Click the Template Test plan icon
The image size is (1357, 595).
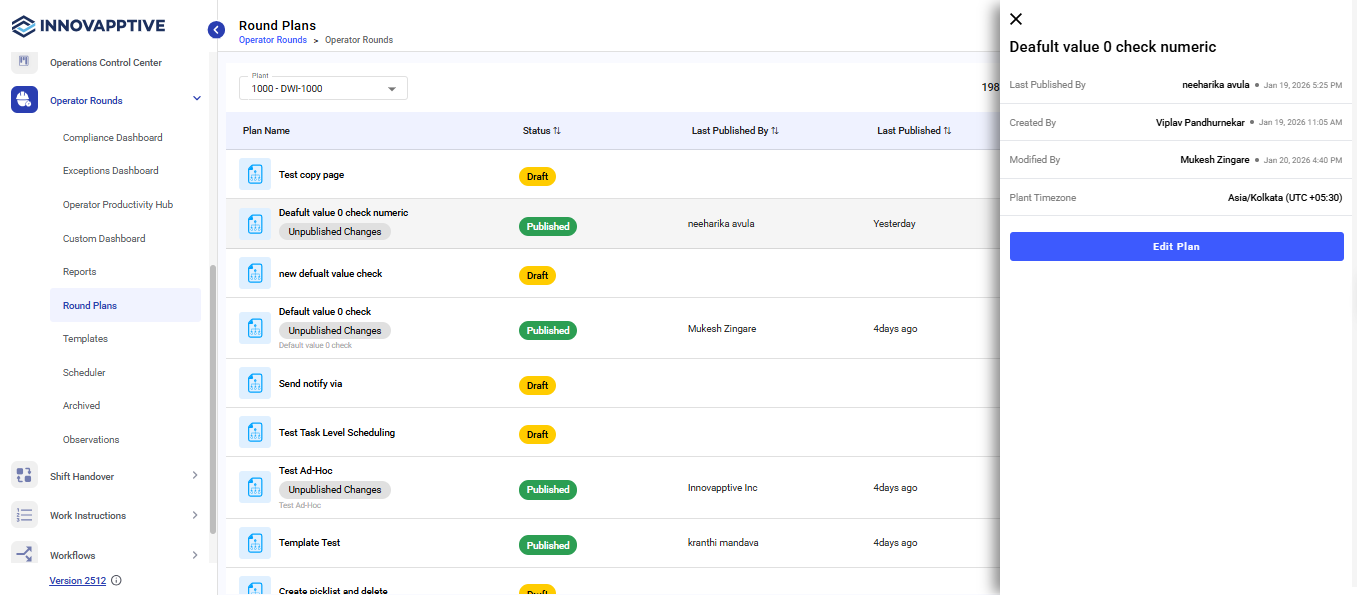[255, 543]
